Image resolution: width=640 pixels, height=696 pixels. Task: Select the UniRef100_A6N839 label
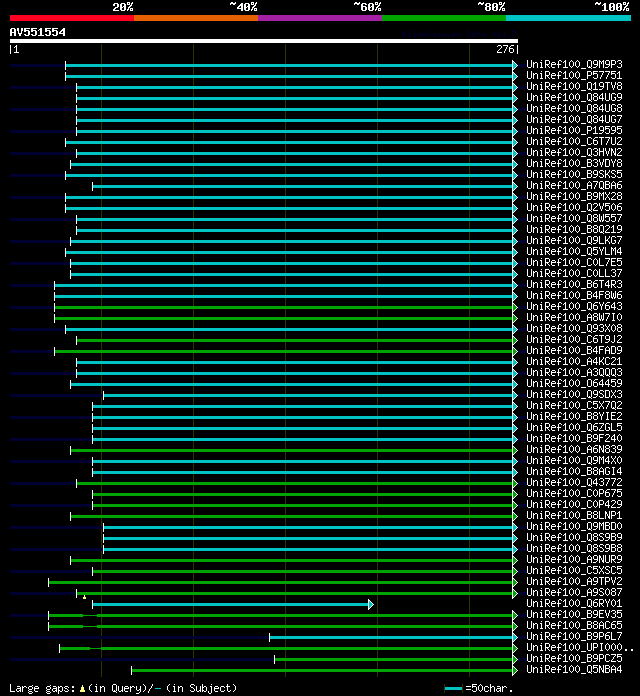[574, 450]
